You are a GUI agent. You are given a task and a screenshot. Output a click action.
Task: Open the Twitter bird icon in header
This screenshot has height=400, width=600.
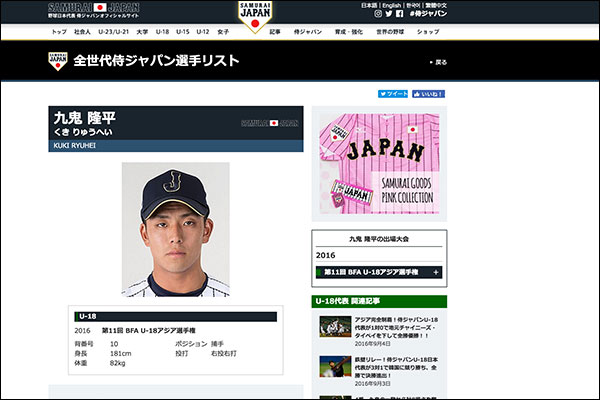click(389, 14)
